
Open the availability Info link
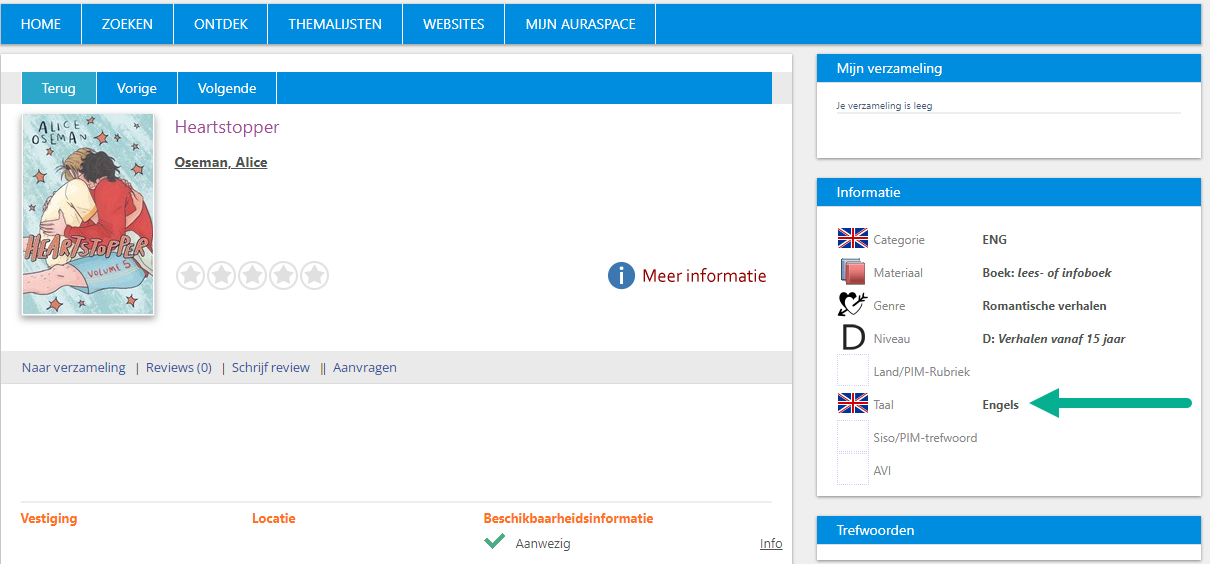(771, 543)
